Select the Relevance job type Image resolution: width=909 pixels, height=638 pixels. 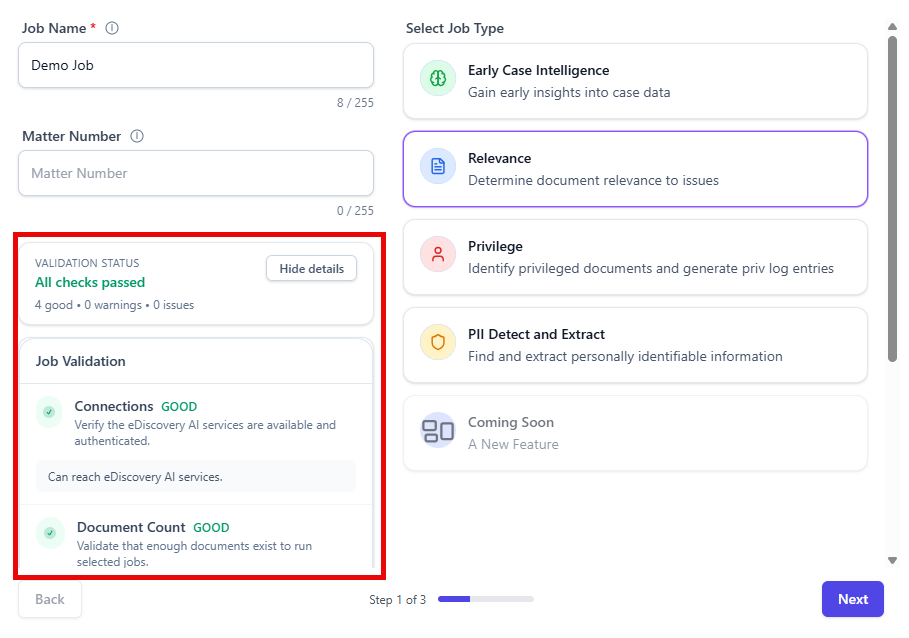click(634, 166)
